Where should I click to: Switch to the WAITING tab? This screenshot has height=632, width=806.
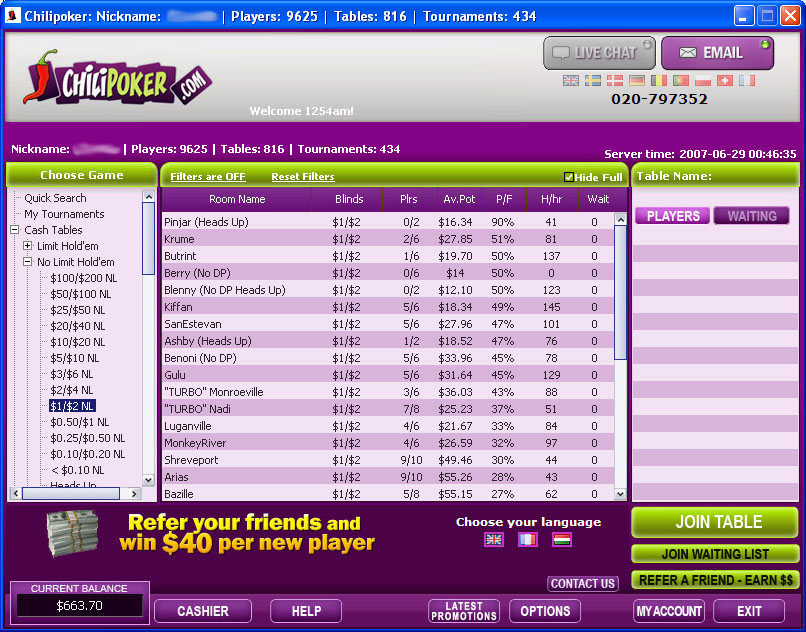[752, 216]
